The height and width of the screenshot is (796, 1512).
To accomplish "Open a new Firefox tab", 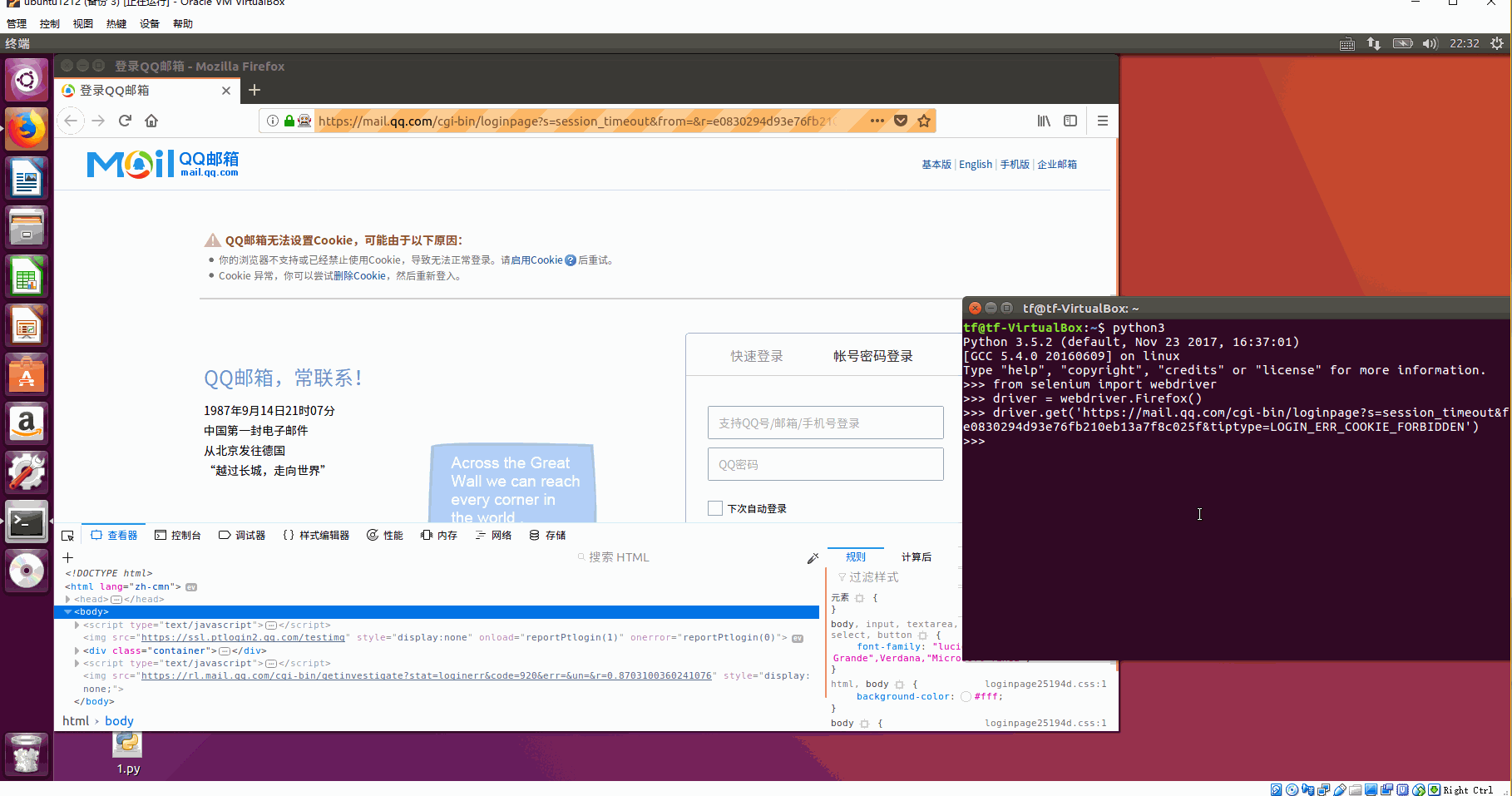I will 254,90.
